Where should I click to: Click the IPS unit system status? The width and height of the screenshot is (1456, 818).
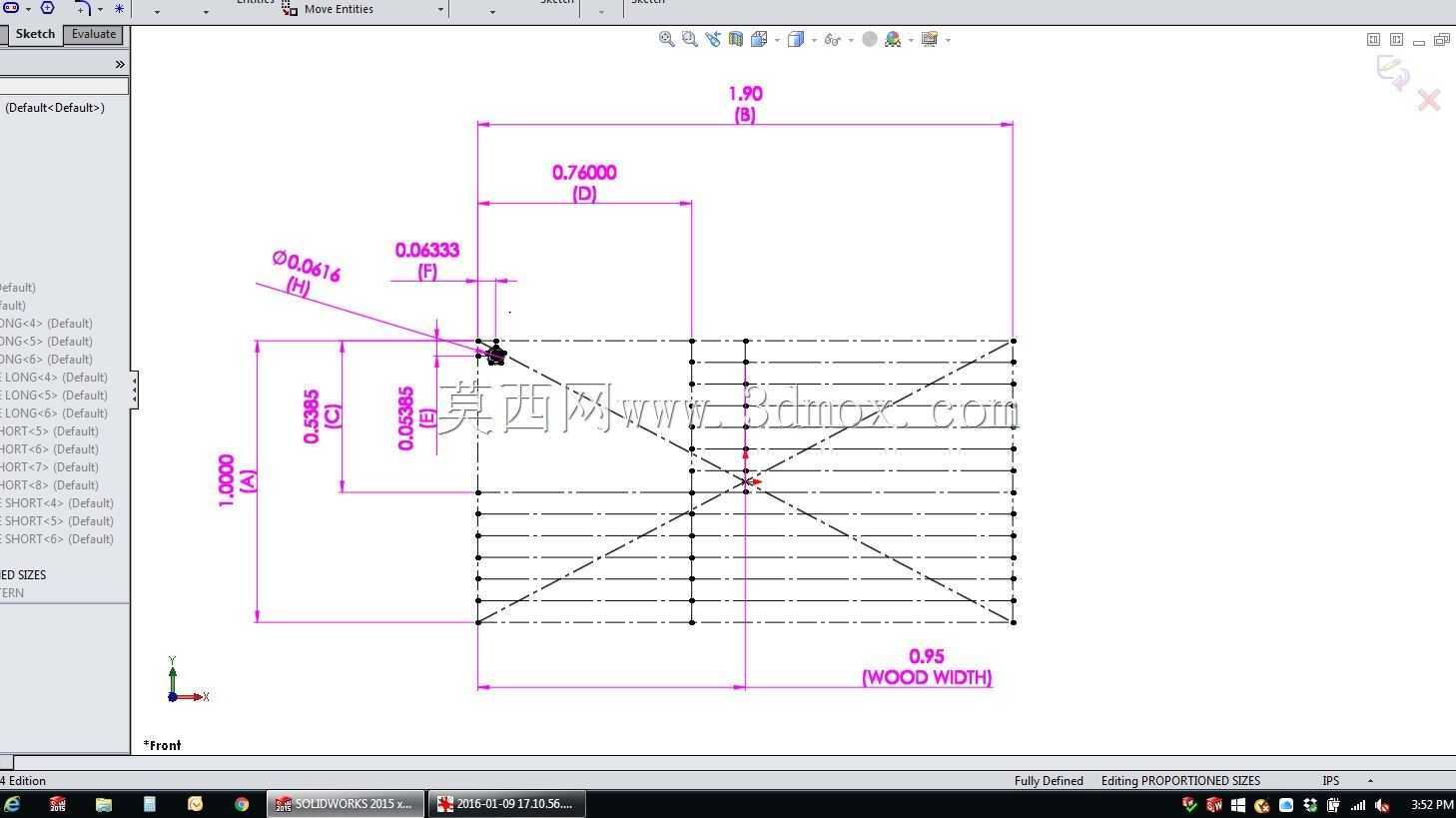tap(1331, 781)
